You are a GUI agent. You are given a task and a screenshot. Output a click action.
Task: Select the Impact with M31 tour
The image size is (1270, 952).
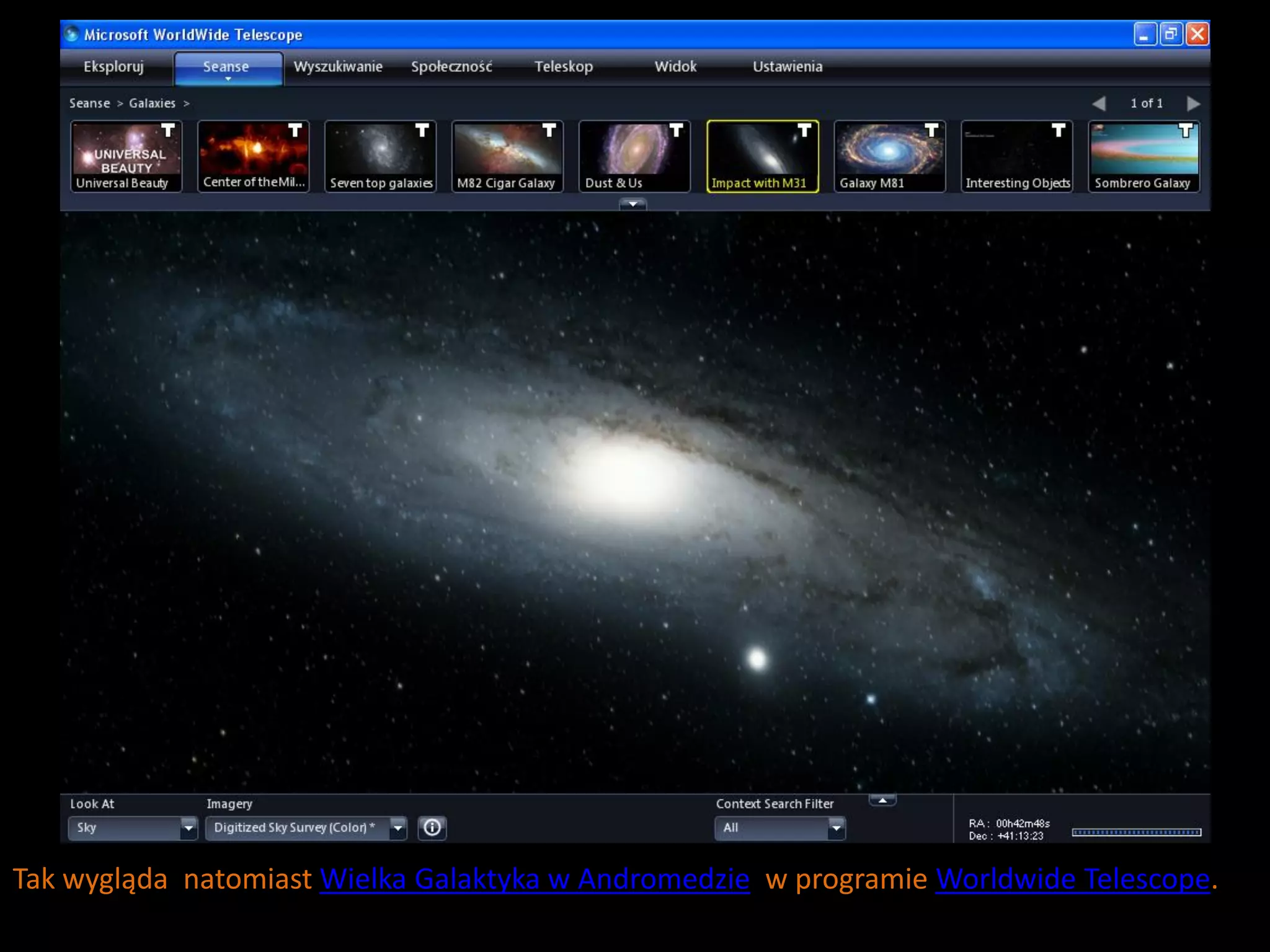pyautogui.click(x=763, y=156)
